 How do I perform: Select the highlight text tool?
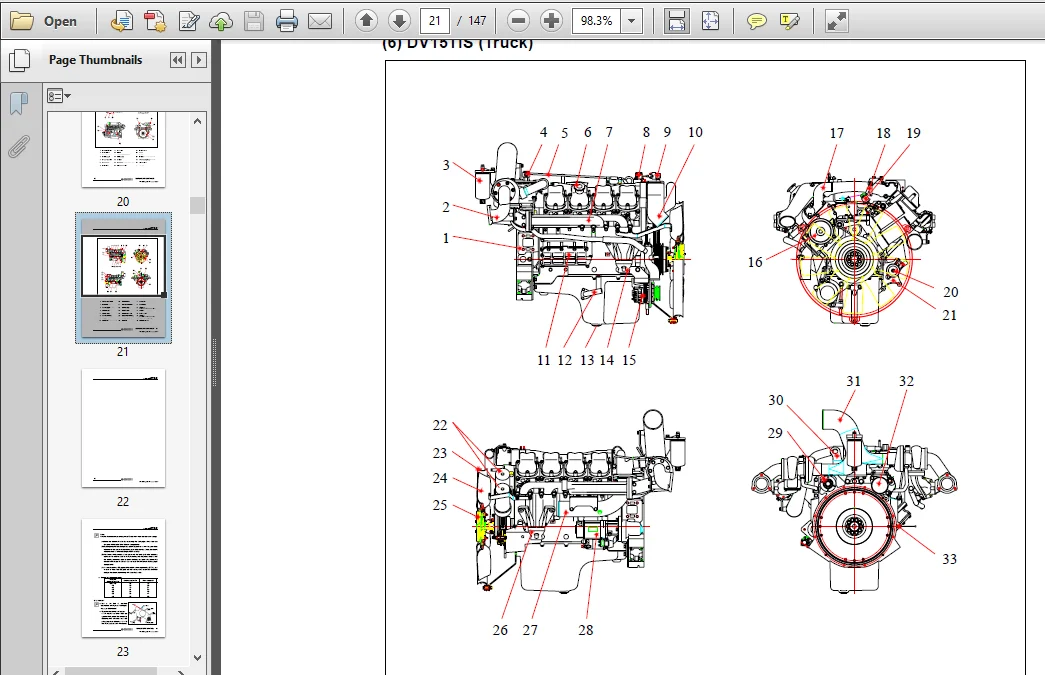[x=789, y=21]
